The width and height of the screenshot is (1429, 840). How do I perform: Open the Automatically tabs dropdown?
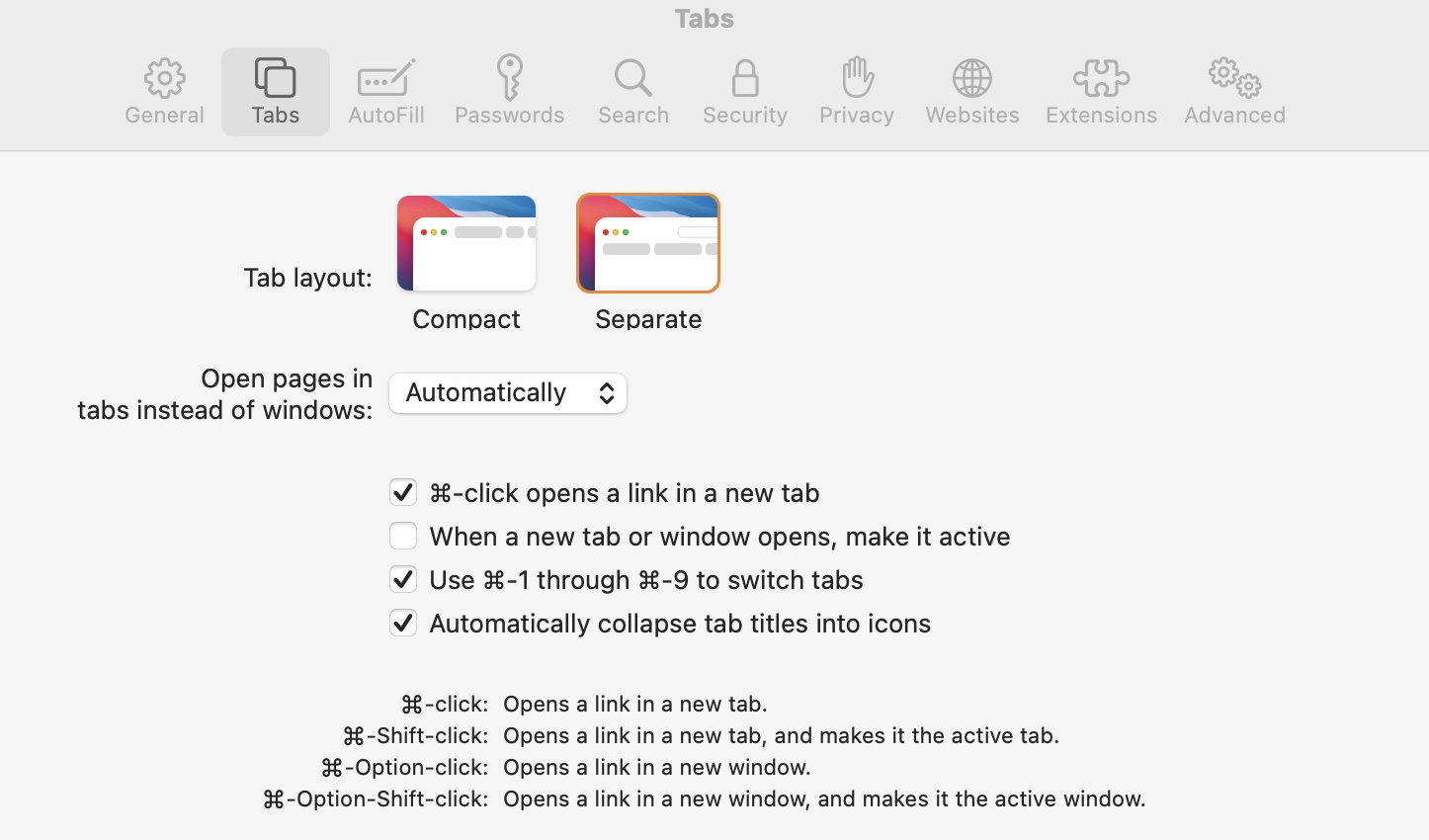tap(508, 393)
